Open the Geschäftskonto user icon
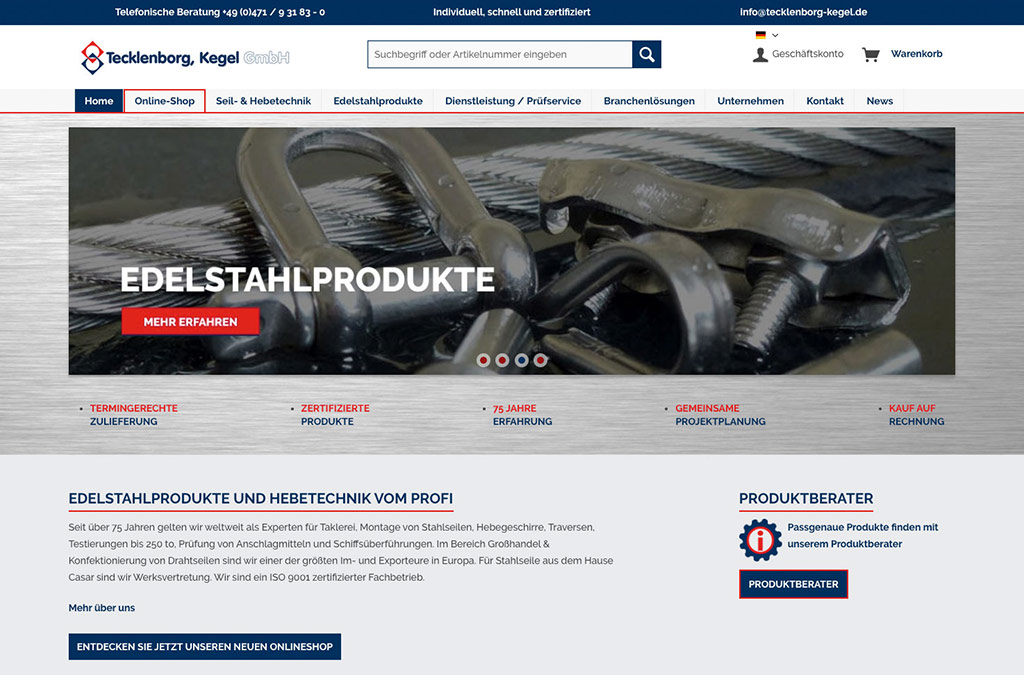 [x=760, y=54]
